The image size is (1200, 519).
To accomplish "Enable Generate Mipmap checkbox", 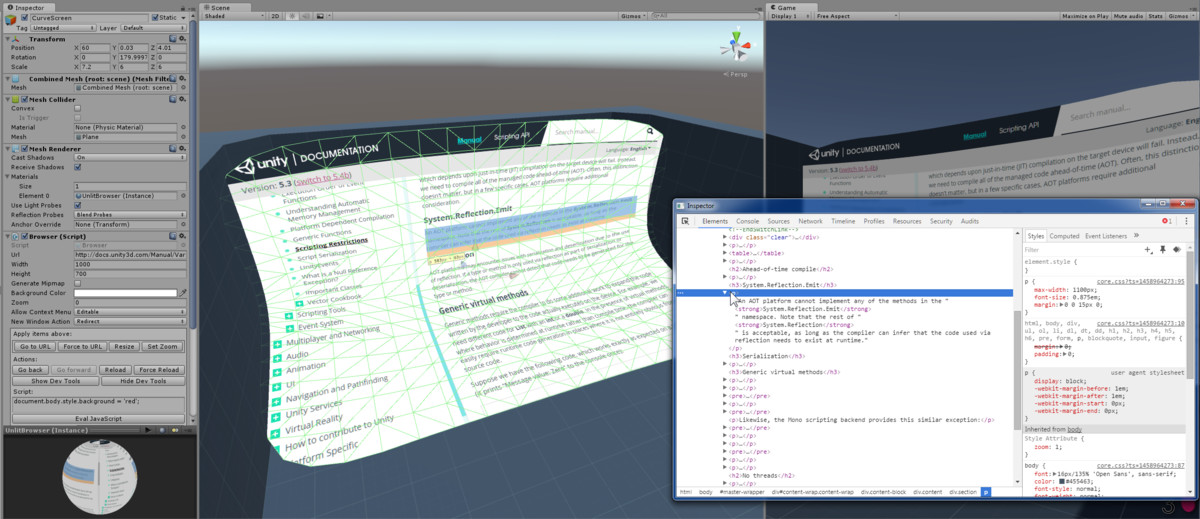I will coord(78,283).
